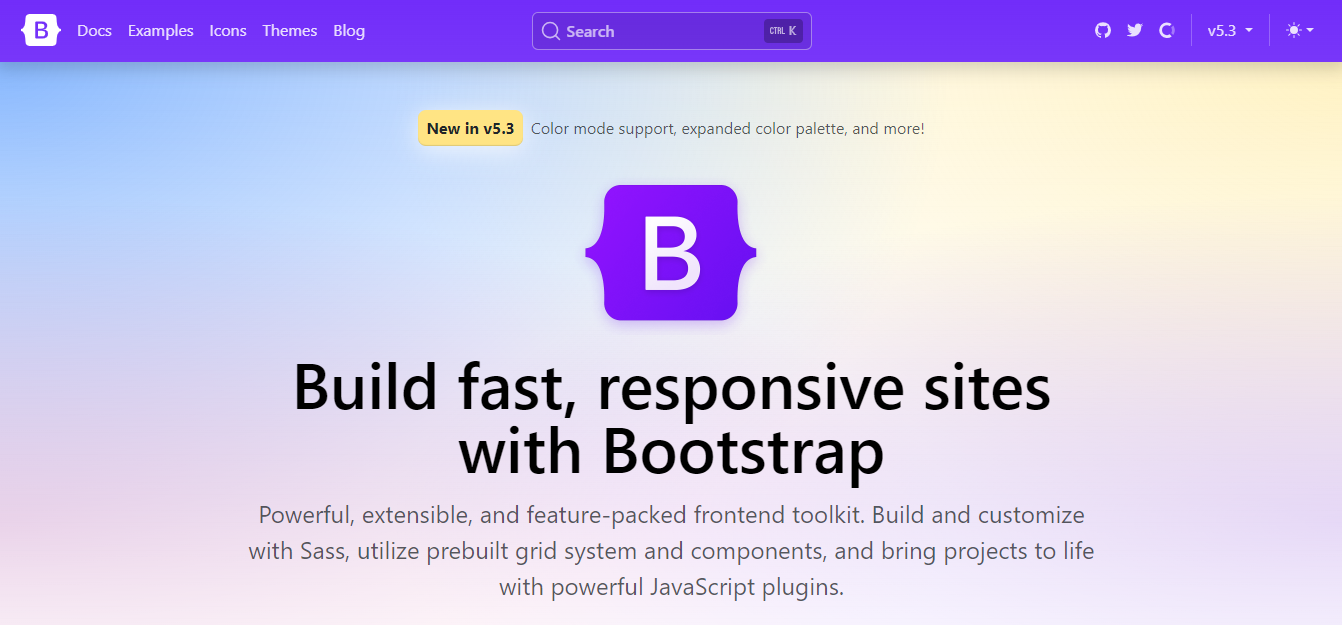Open the Blog link
Viewport: 1342px width, 625px height.
coord(349,31)
